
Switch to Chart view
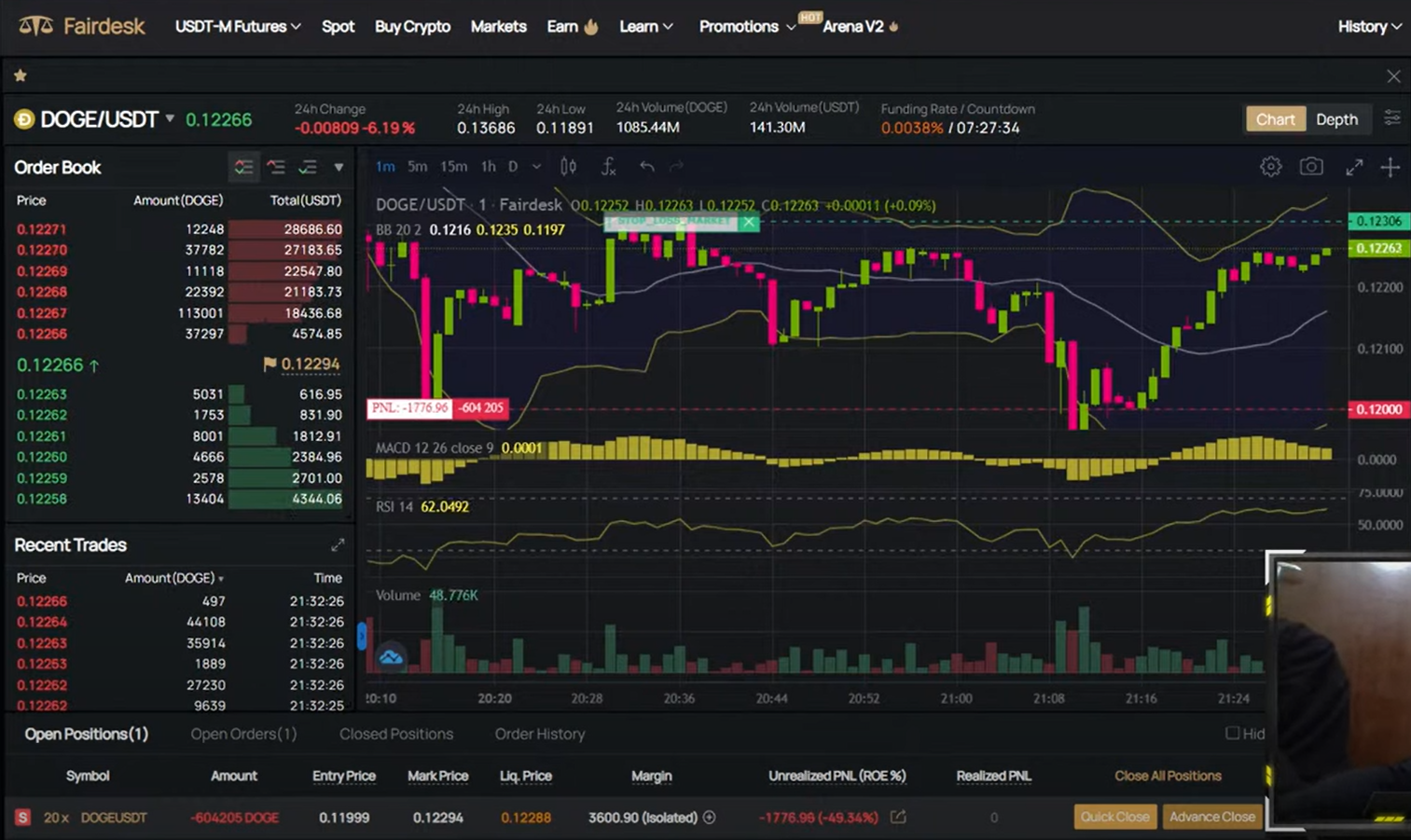coord(1275,119)
